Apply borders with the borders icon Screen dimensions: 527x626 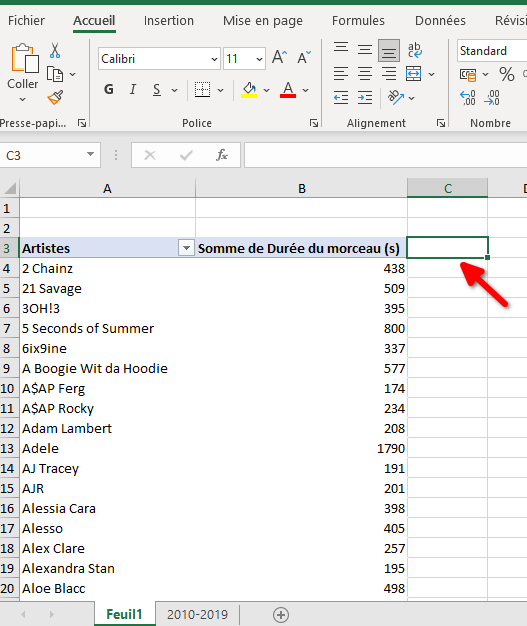(x=202, y=90)
